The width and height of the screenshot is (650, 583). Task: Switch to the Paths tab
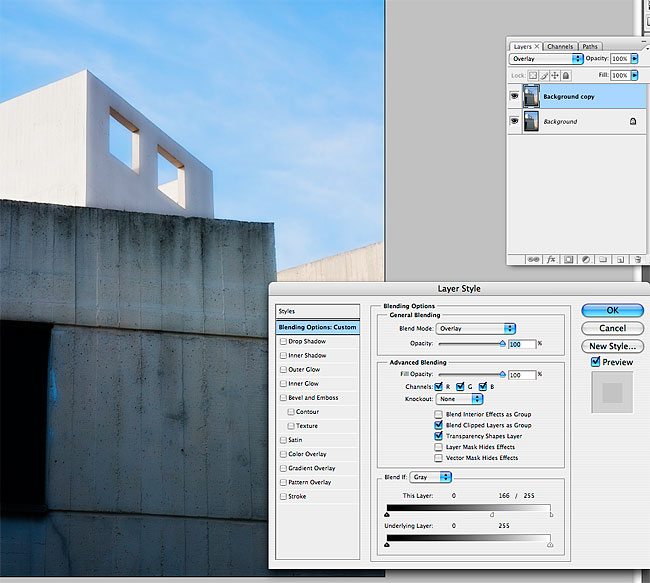click(x=590, y=46)
